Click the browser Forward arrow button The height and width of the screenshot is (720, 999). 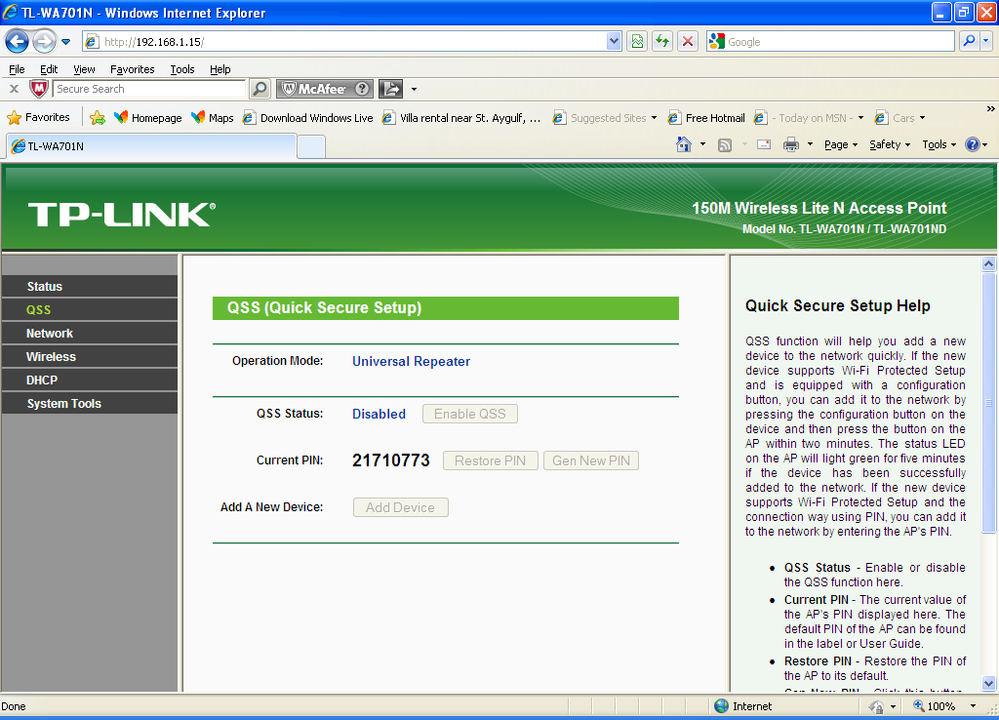[44, 42]
